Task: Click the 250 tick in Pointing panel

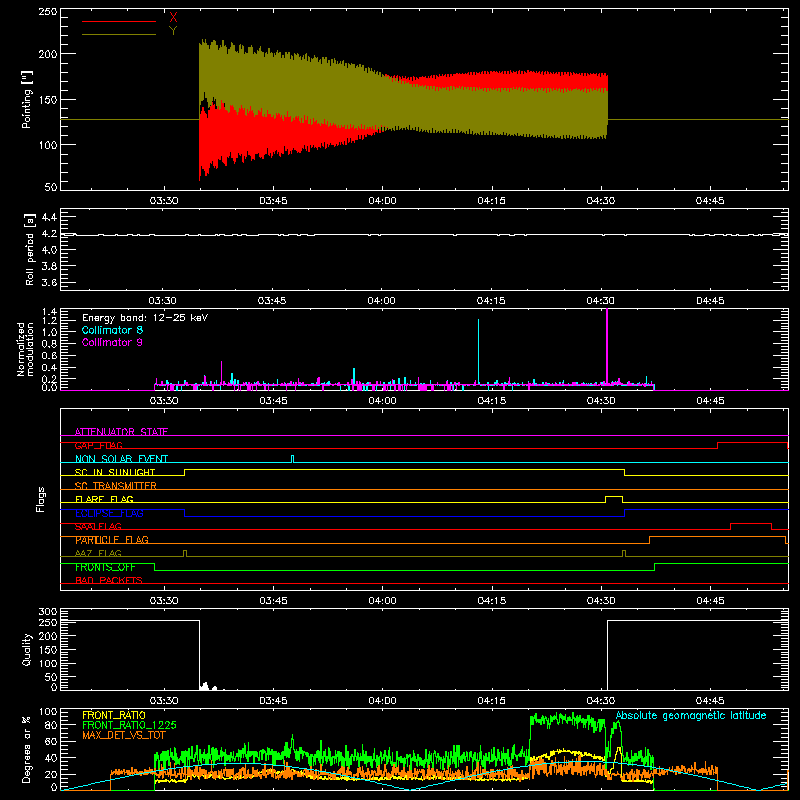Action: point(48,11)
